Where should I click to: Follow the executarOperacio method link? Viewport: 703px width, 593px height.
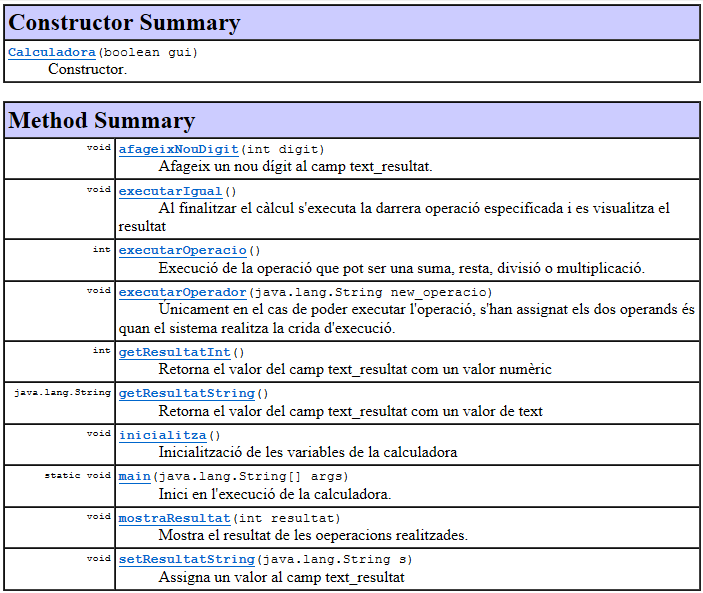182,250
